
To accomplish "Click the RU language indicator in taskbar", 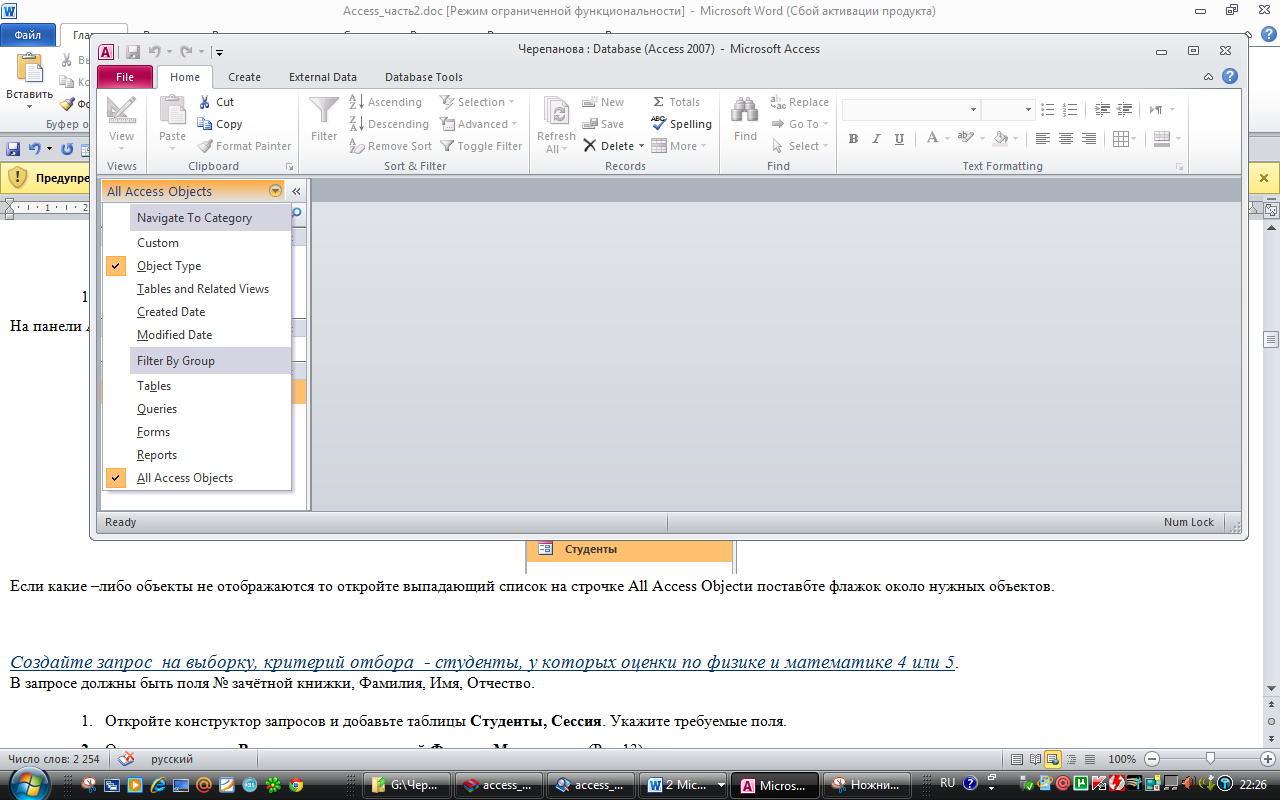I will click(947, 784).
